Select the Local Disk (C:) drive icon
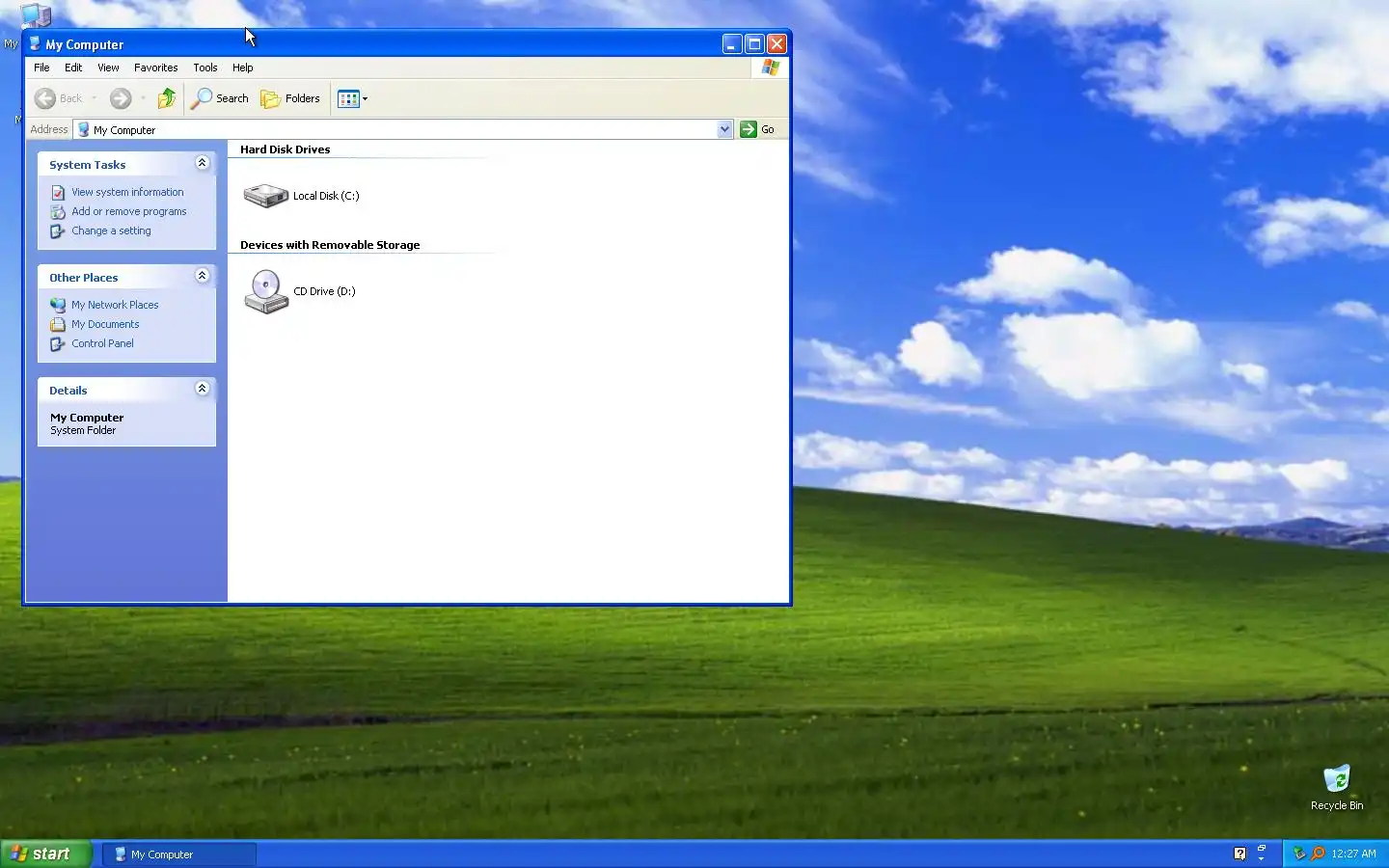This screenshot has width=1389, height=868. 265,196
